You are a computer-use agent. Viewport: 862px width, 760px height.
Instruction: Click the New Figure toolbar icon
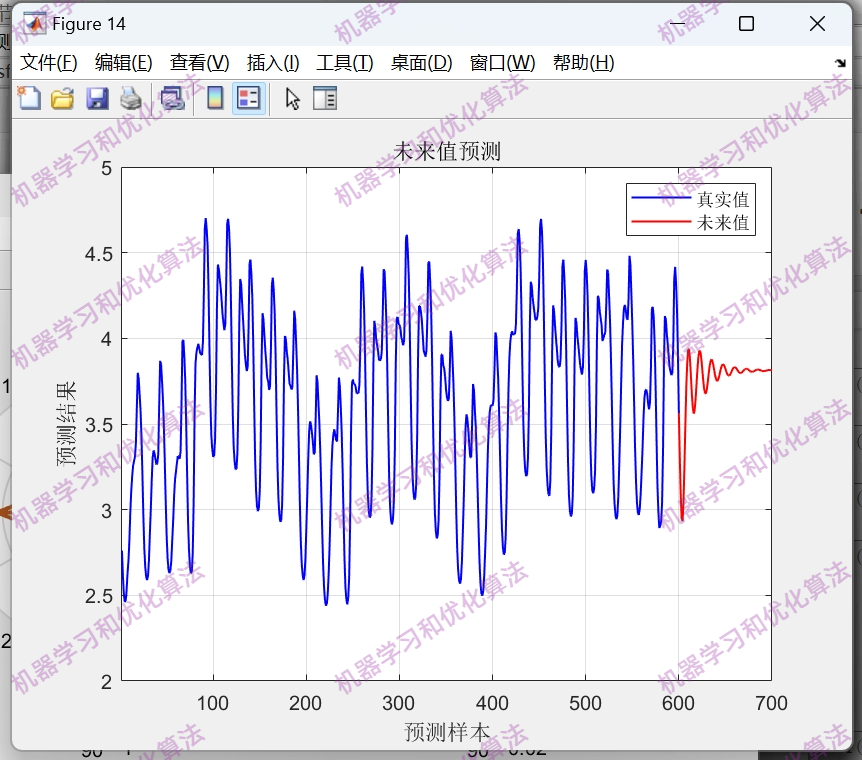[x=29, y=99]
